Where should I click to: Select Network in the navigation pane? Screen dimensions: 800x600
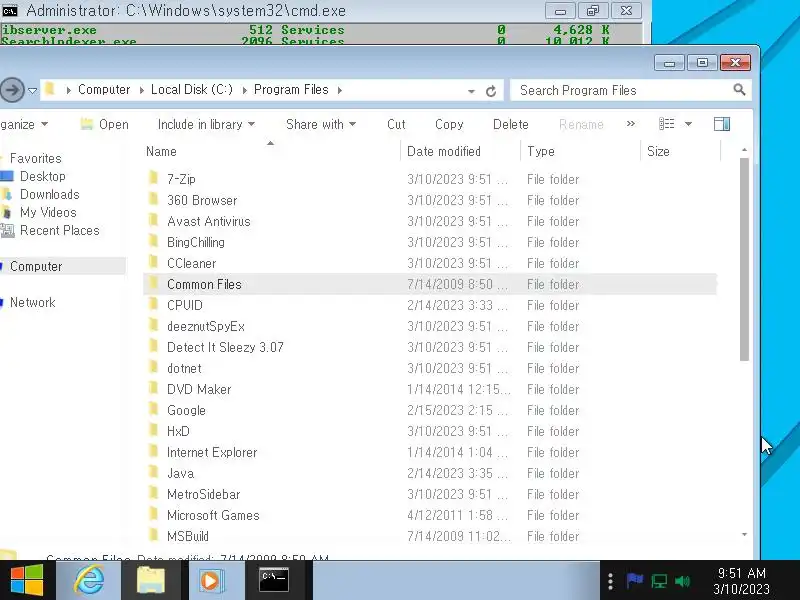(x=33, y=303)
